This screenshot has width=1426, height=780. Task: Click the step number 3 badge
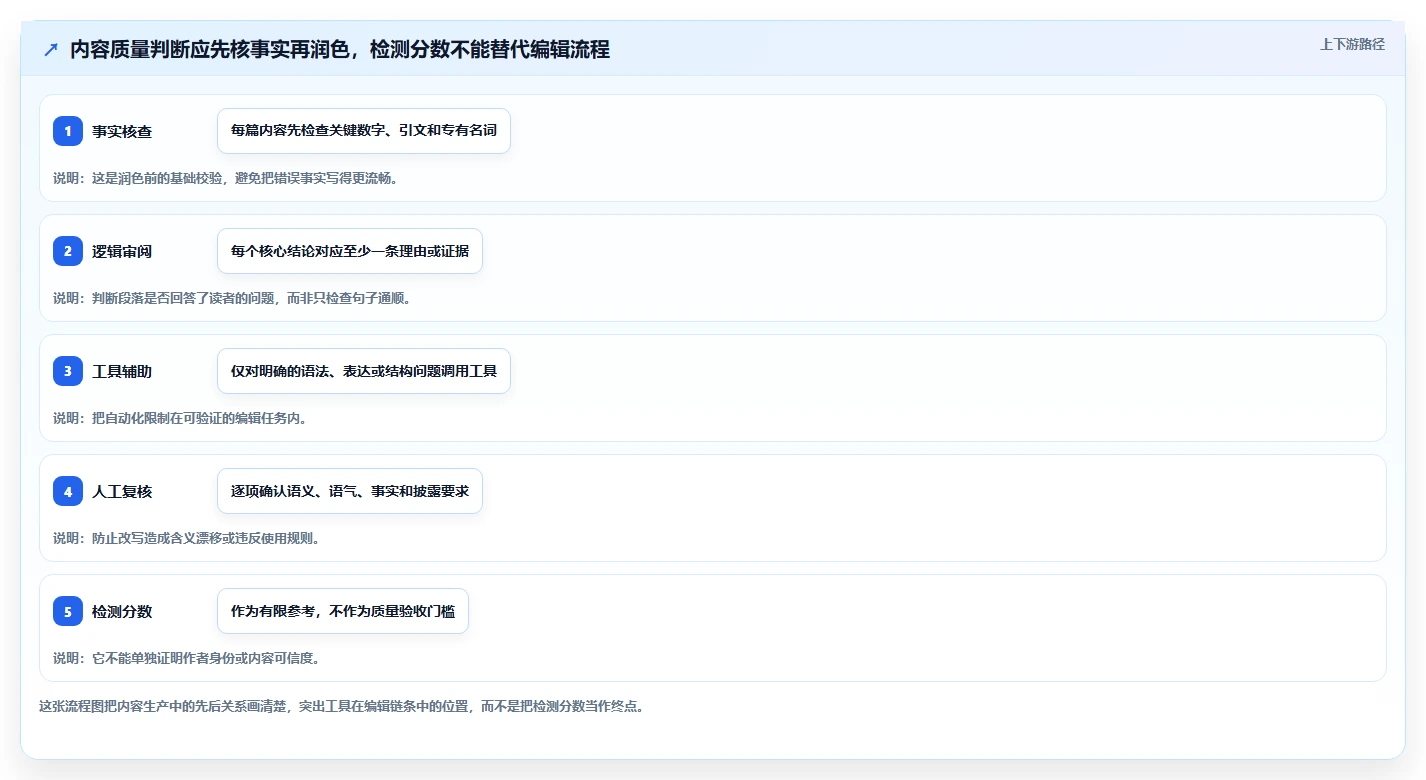[x=68, y=371]
